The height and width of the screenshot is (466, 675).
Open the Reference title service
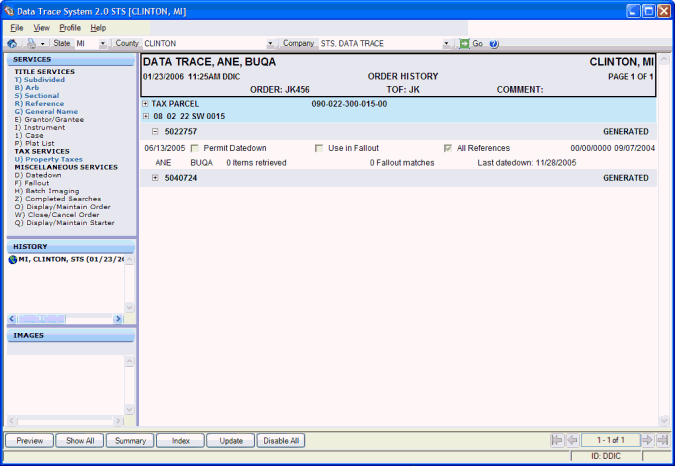(39, 104)
